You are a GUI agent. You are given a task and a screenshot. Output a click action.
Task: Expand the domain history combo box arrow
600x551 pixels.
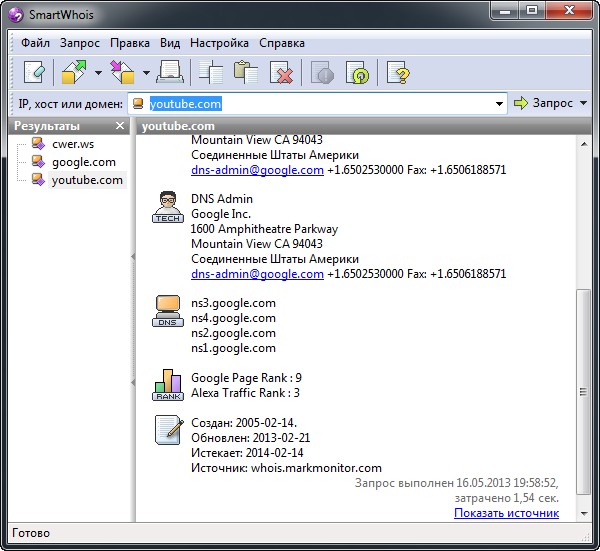tap(499, 104)
